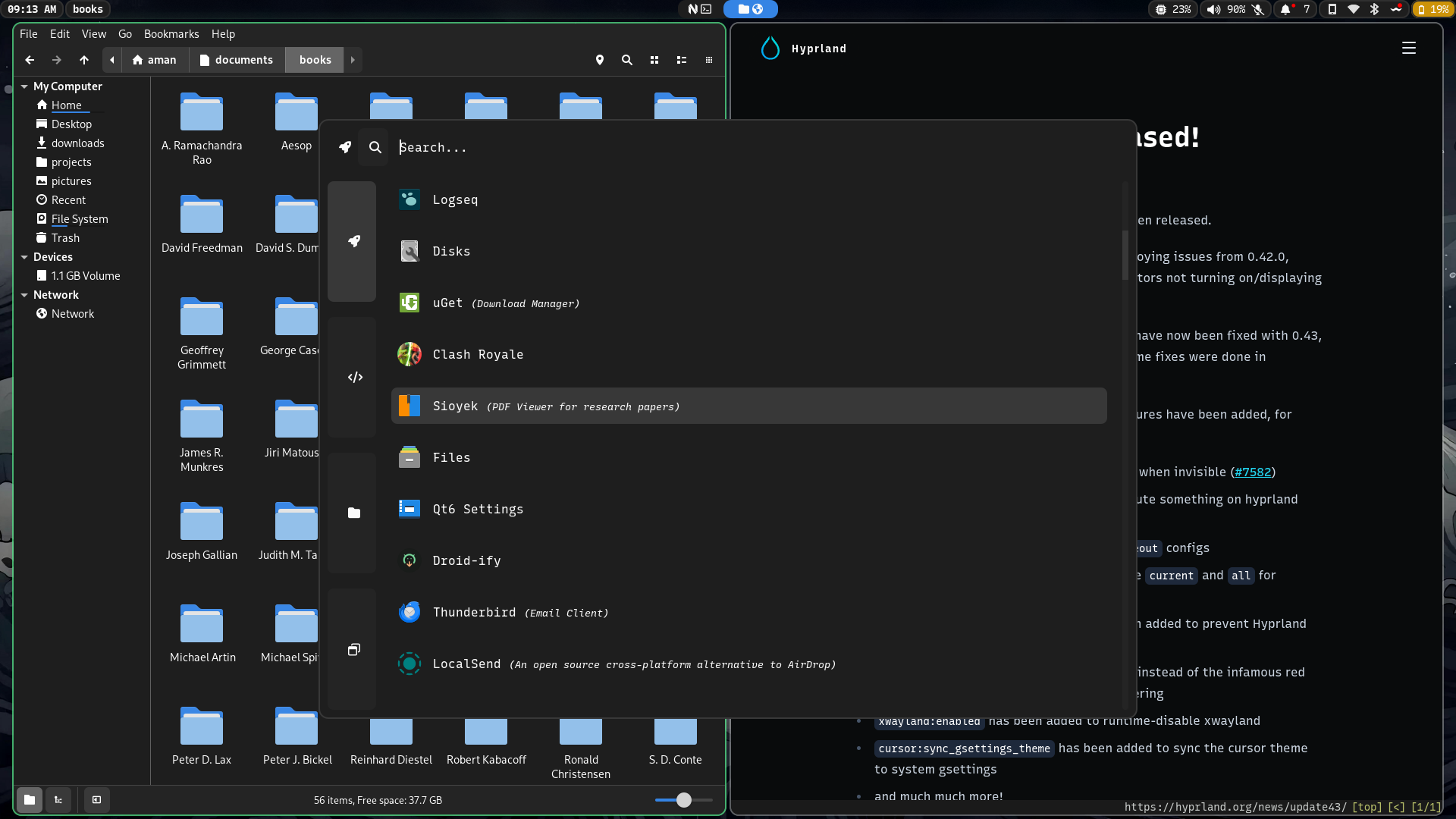Launch Logseq from the launcher list
Screen dimensions: 1456x819
748,199
